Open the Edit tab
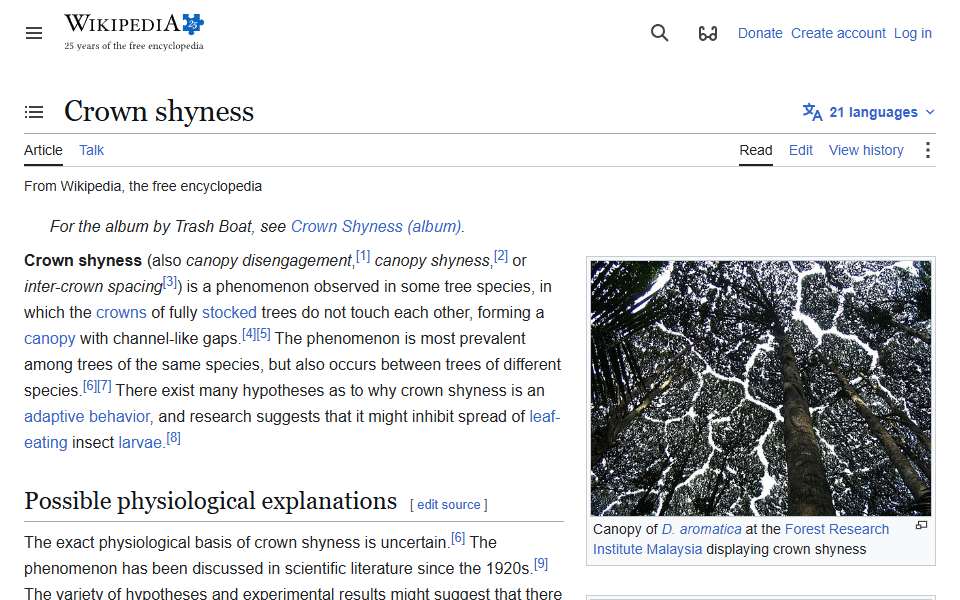This screenshot has height=600, width=960. (x=800, y=150)
